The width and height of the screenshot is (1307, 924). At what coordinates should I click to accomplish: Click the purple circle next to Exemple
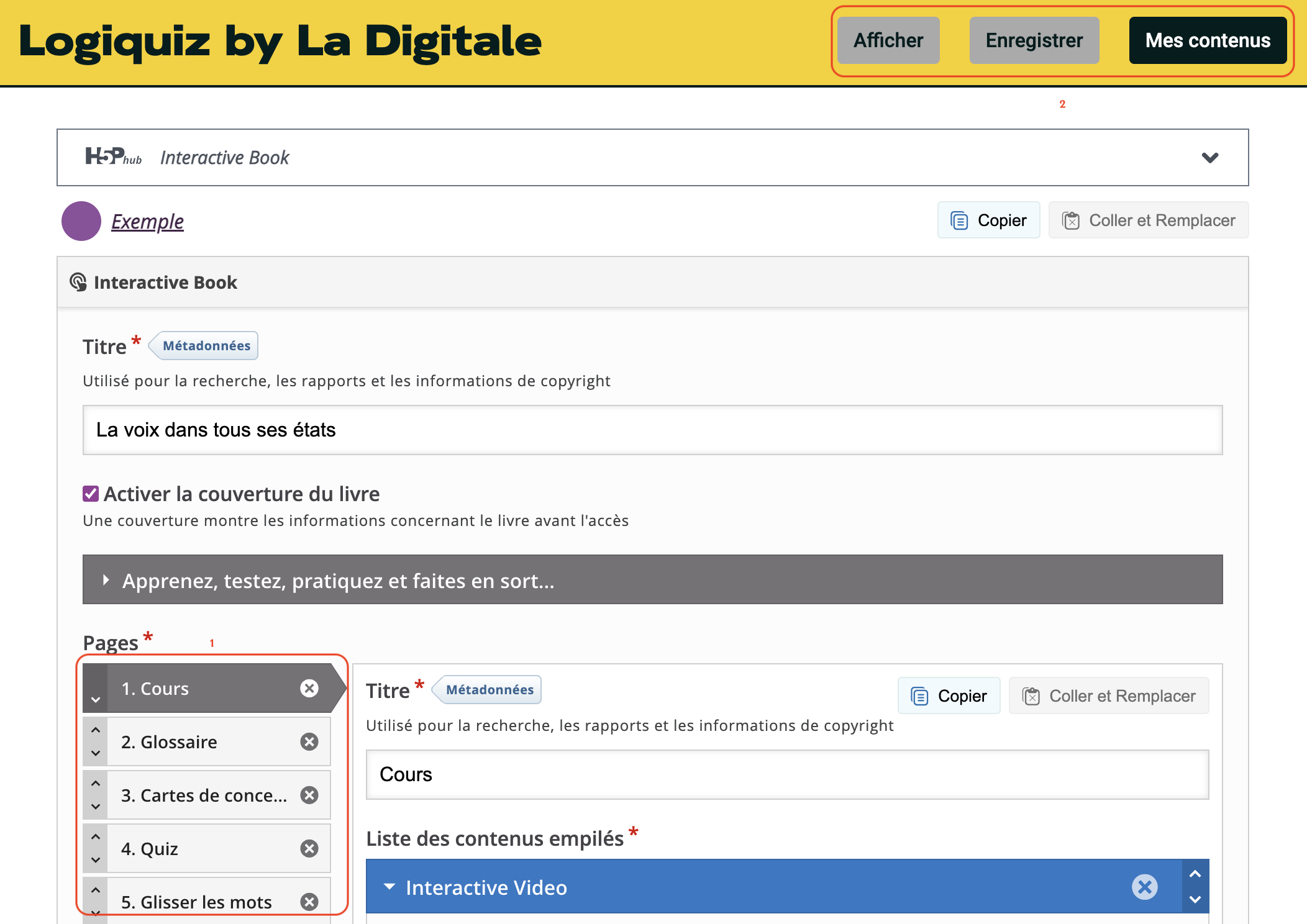(81, 221)
